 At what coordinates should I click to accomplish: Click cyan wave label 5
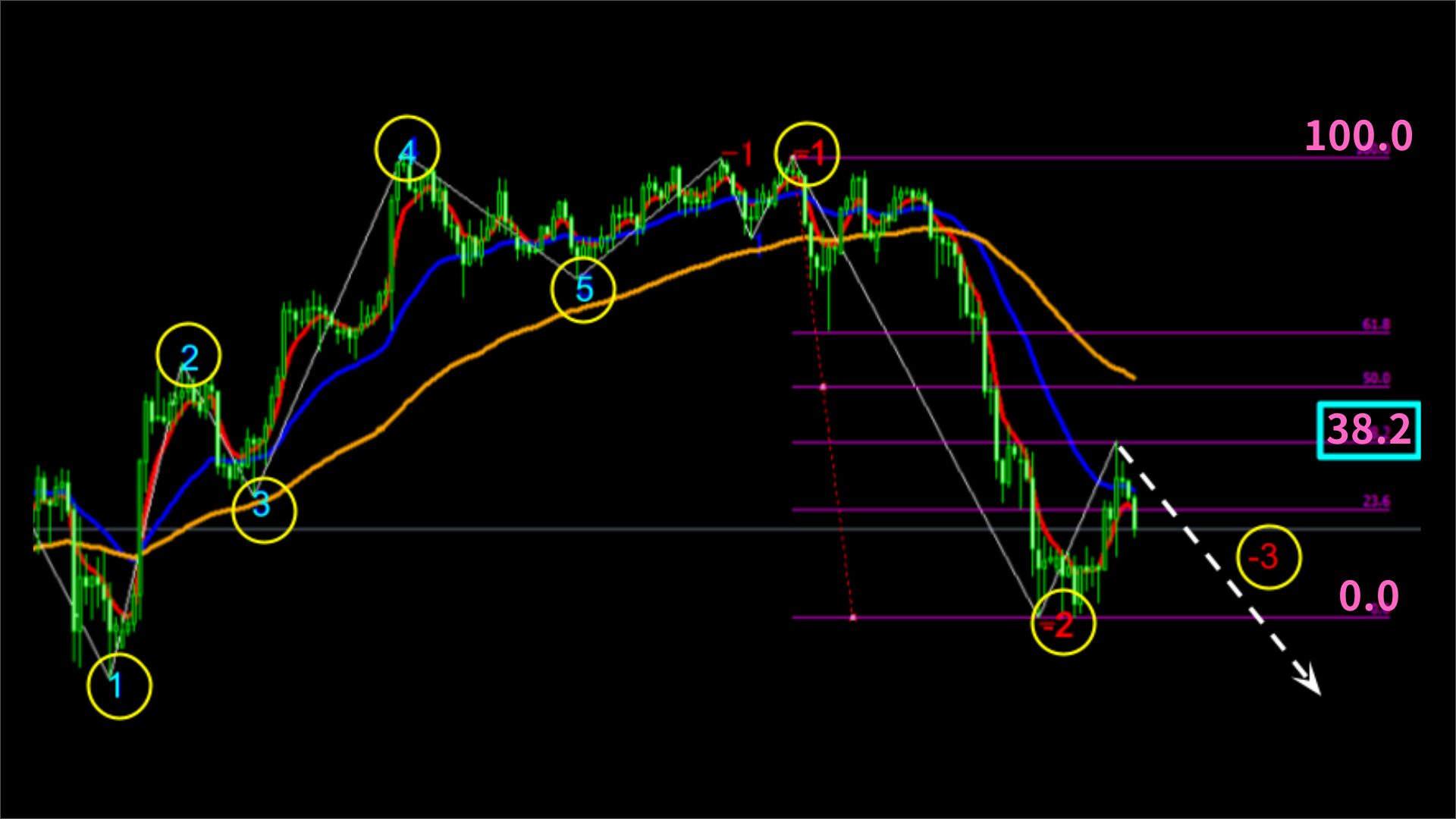(x=584, y=290)
